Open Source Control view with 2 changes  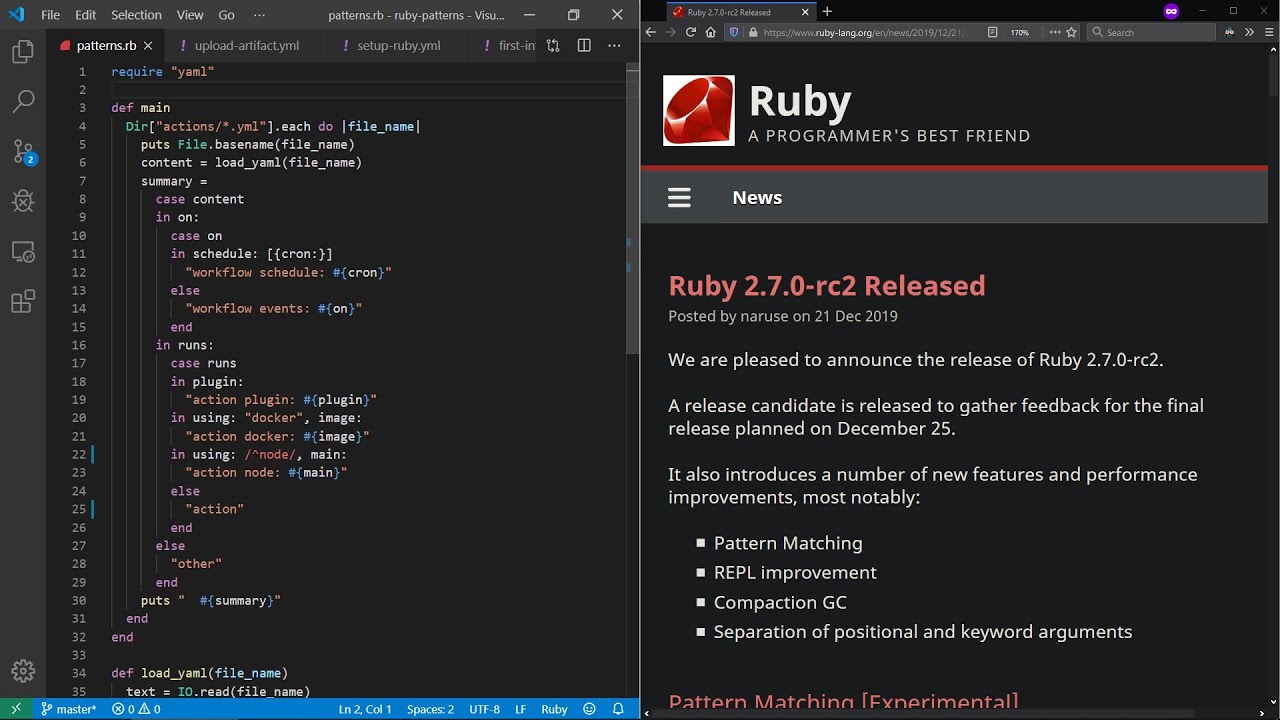click(x=24, y=152)
